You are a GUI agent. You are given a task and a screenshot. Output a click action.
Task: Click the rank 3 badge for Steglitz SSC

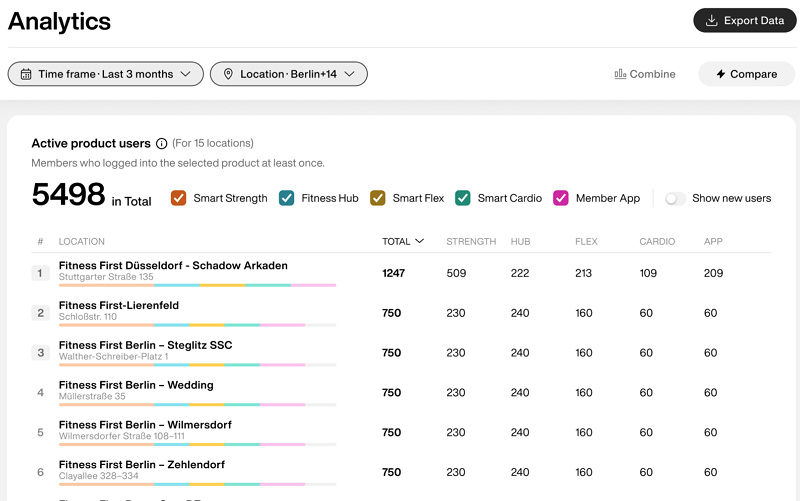click(40, 353)
